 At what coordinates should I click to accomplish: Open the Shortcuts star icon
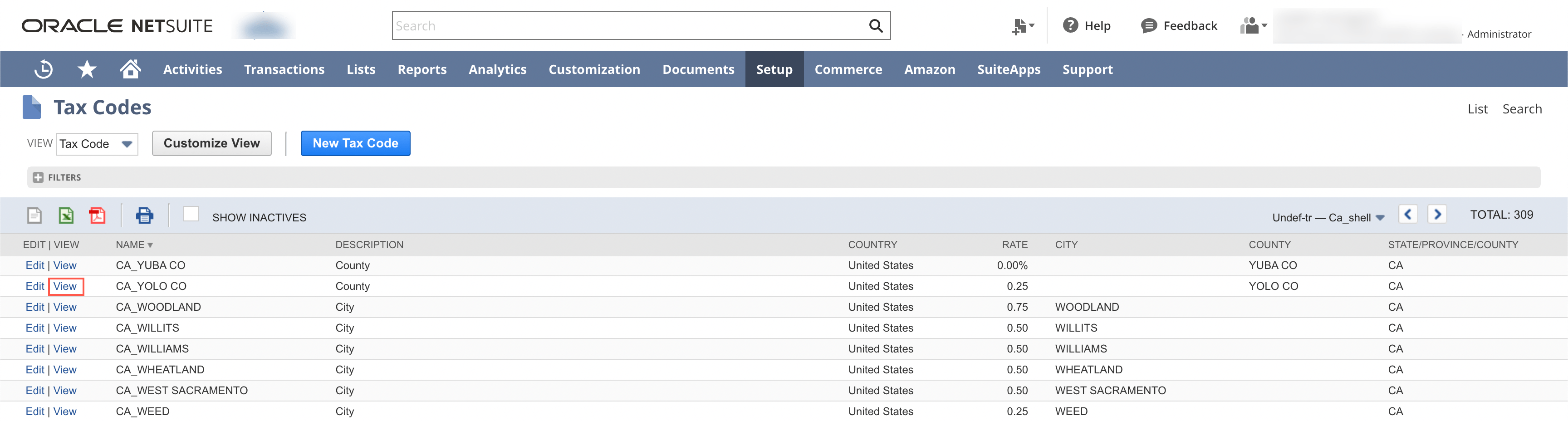(x=87, y=69)
